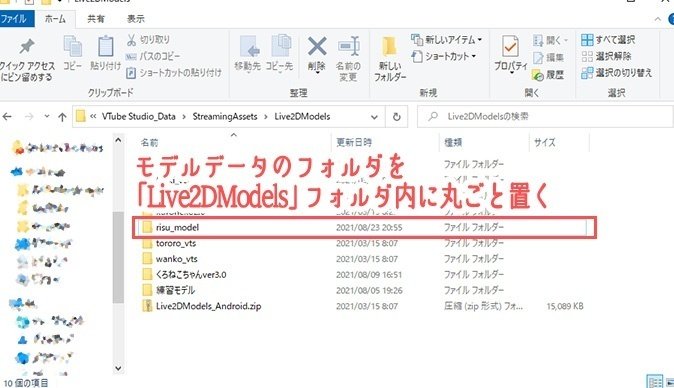Image resolution: width=674 pixels, height=388 pixels.
Task: Sort by Type (種類) column header
Action: (453, 142)
